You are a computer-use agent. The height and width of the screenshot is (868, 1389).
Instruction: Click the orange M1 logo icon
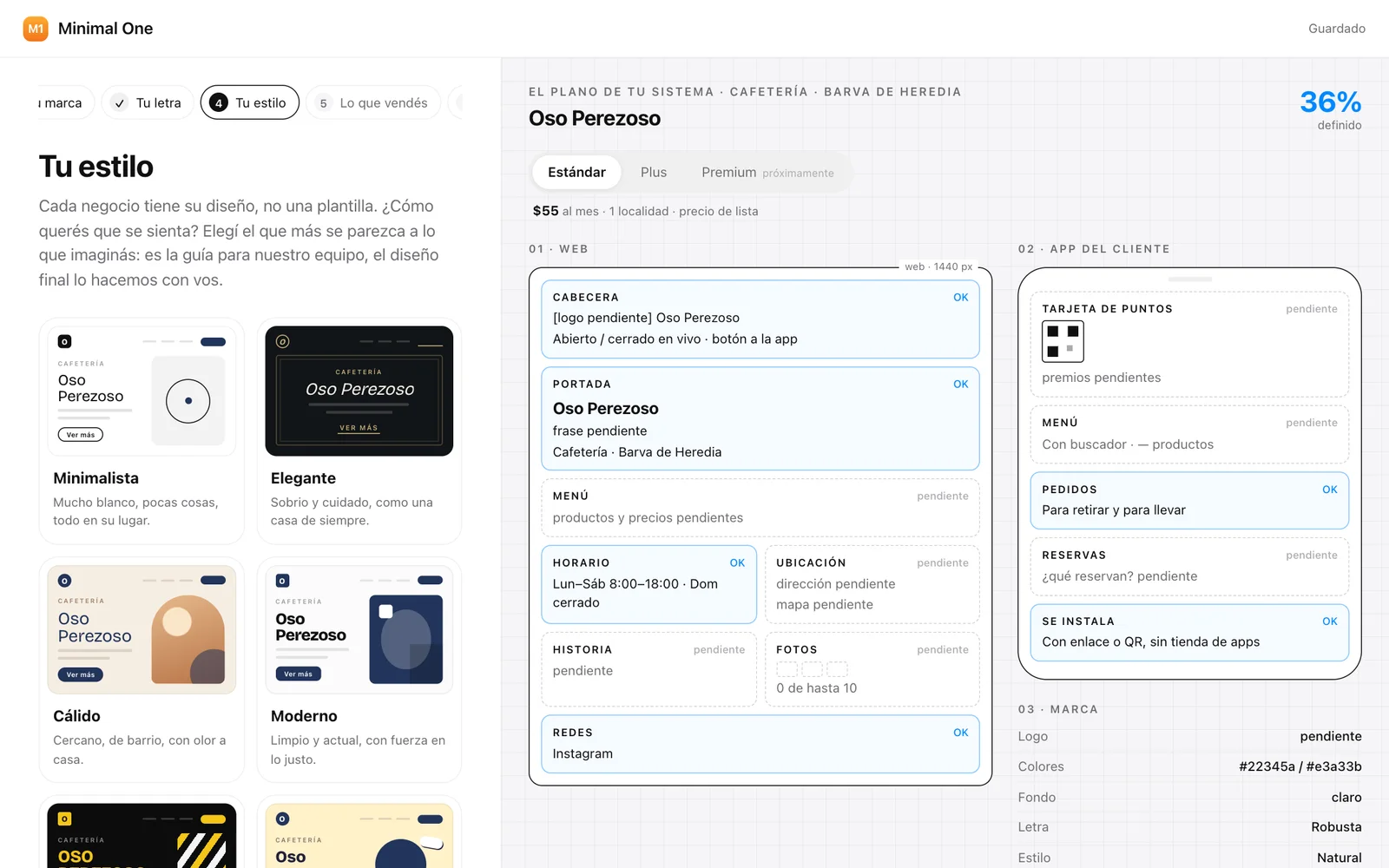(36, 29)
